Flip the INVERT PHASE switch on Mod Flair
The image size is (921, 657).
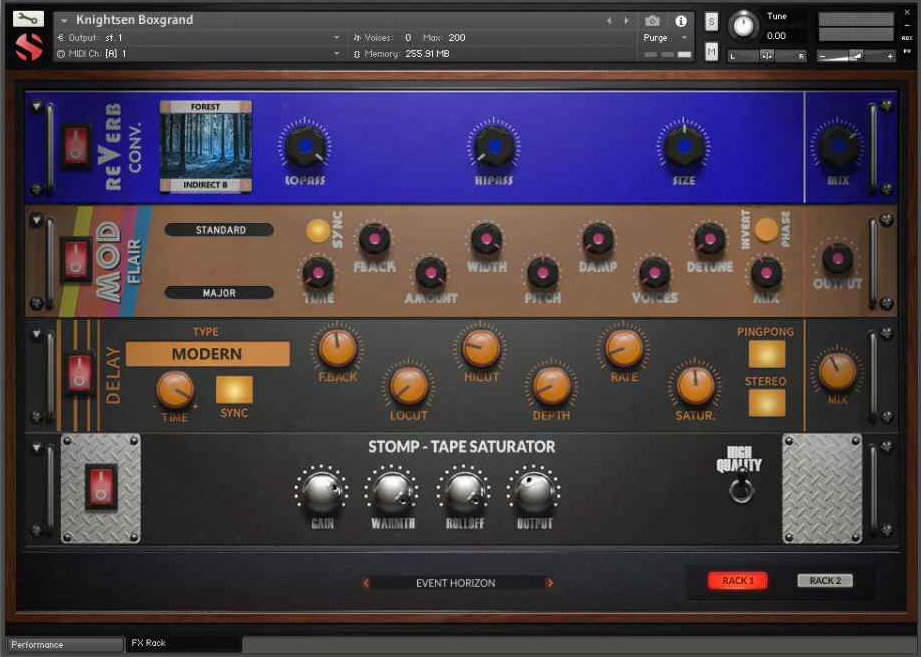click(764, 227)
